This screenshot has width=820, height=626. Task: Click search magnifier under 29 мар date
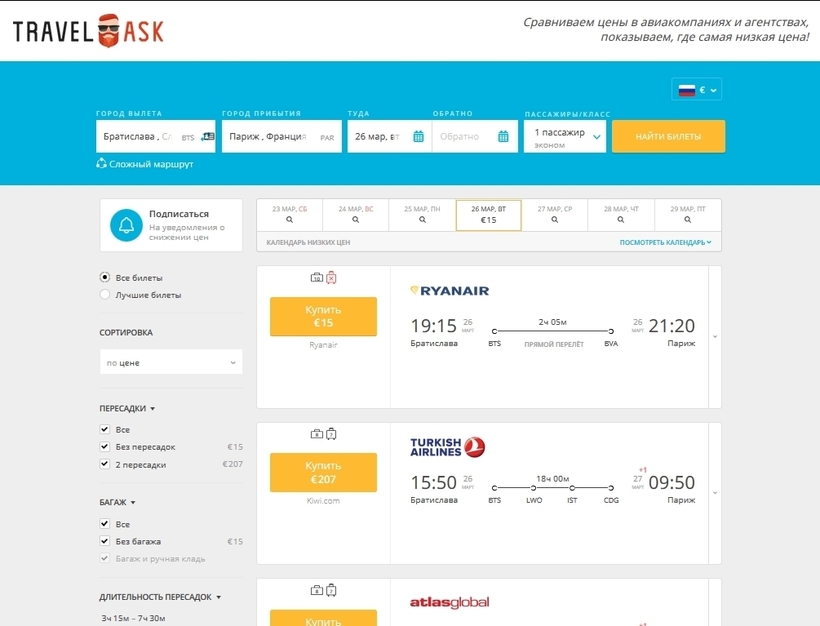coord(688,220)
